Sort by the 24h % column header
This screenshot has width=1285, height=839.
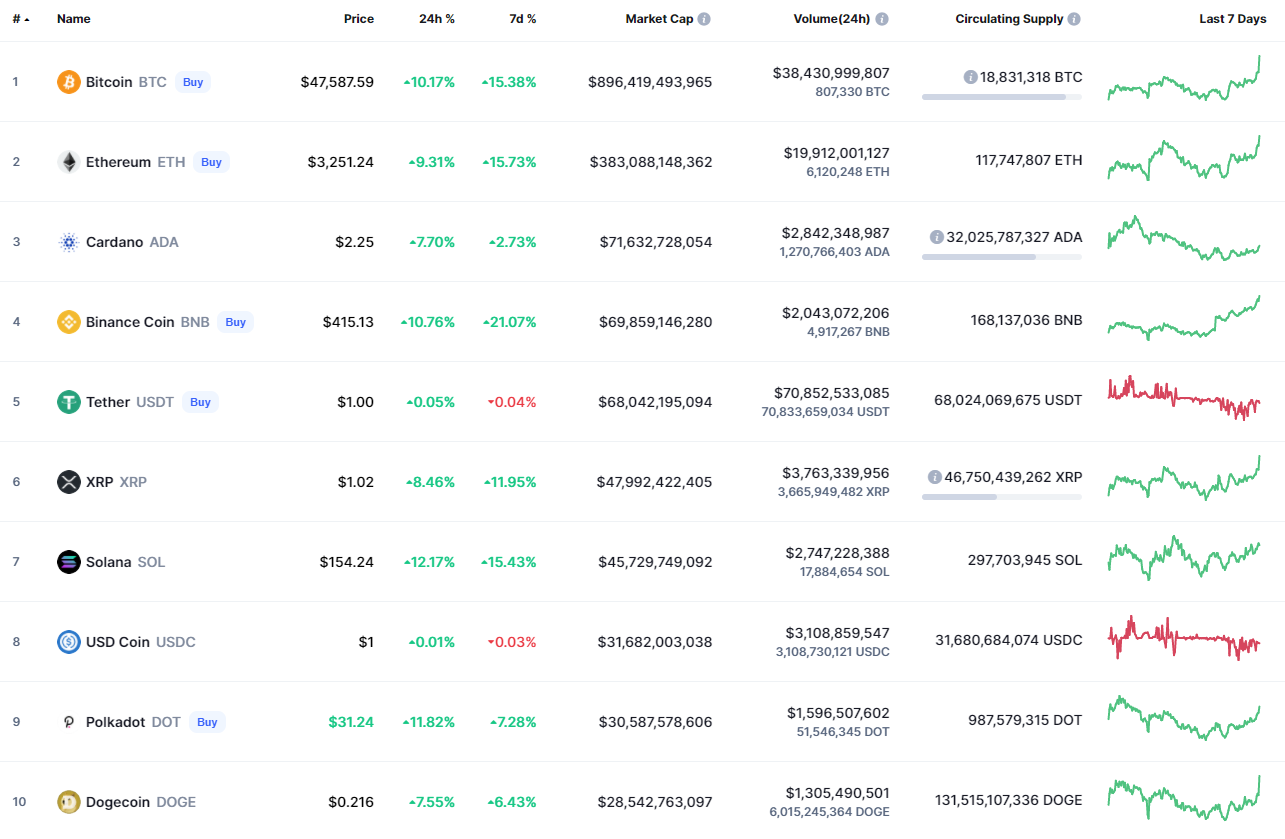437,19
